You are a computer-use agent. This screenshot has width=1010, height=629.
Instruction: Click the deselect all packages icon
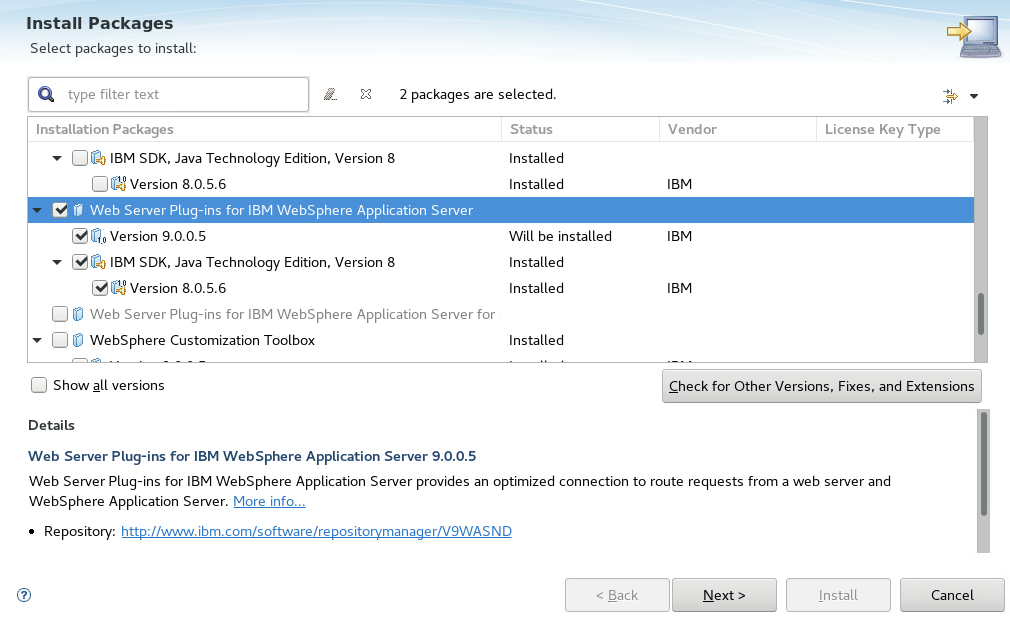[366, 94]
